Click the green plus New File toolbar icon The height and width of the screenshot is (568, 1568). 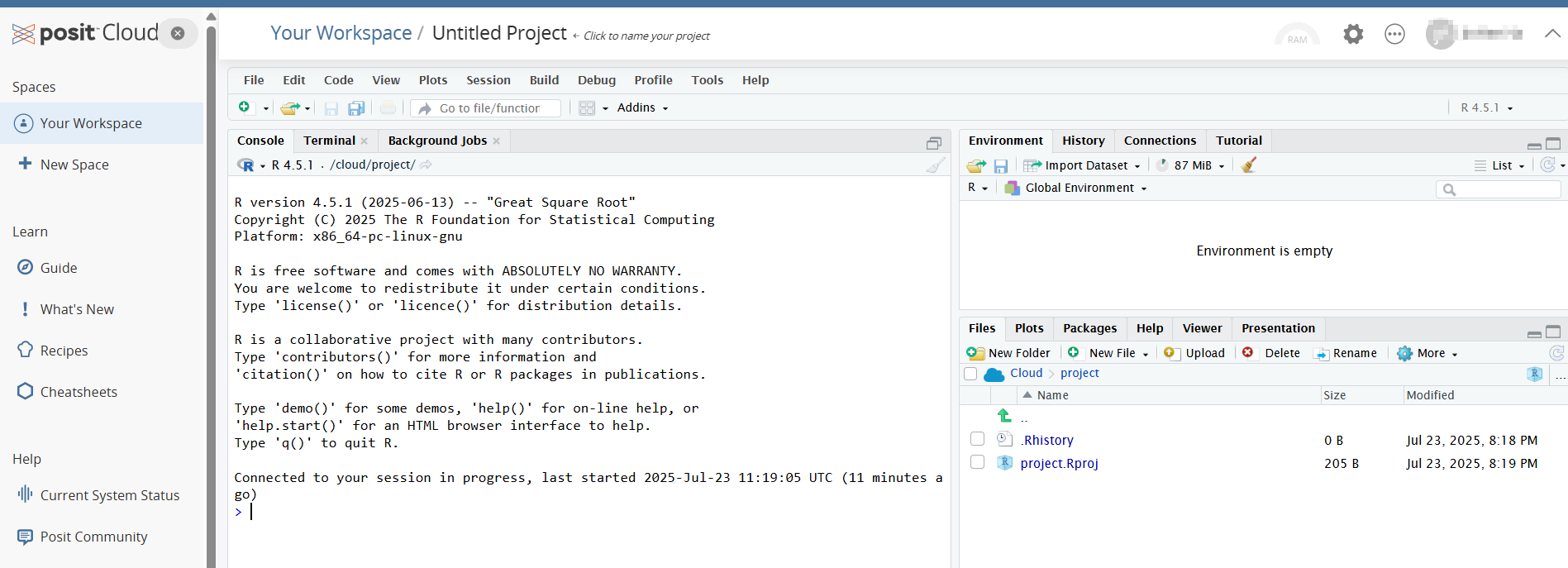pos(244,107)
